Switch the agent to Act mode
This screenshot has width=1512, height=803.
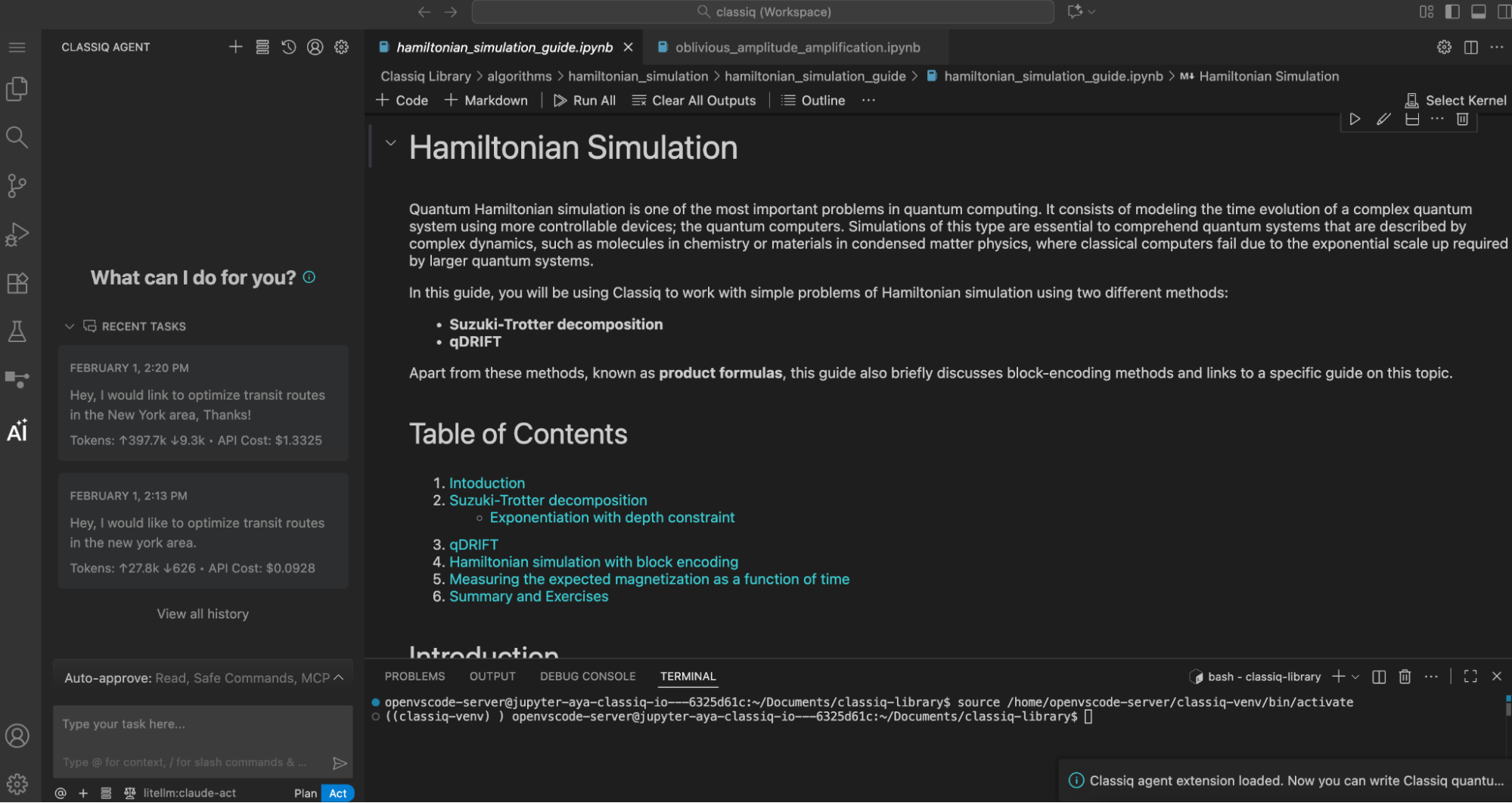tap(337, 793)
